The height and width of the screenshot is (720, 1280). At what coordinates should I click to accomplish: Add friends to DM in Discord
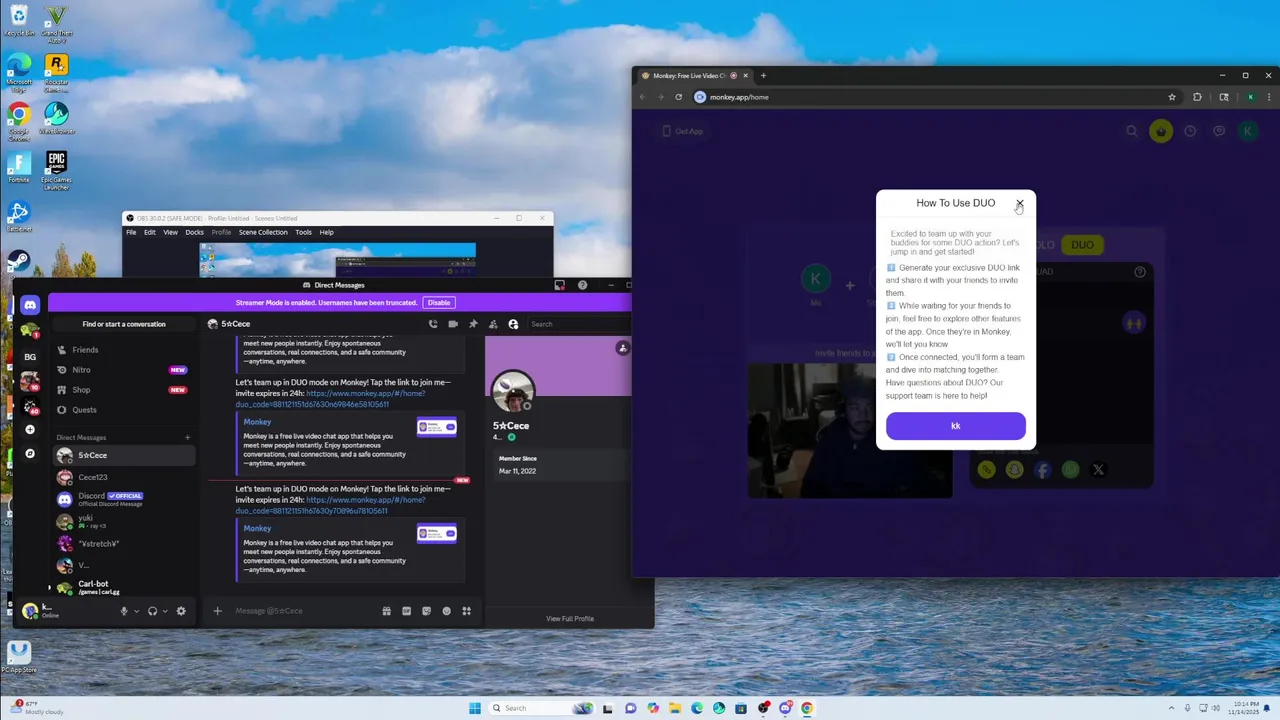493,324
